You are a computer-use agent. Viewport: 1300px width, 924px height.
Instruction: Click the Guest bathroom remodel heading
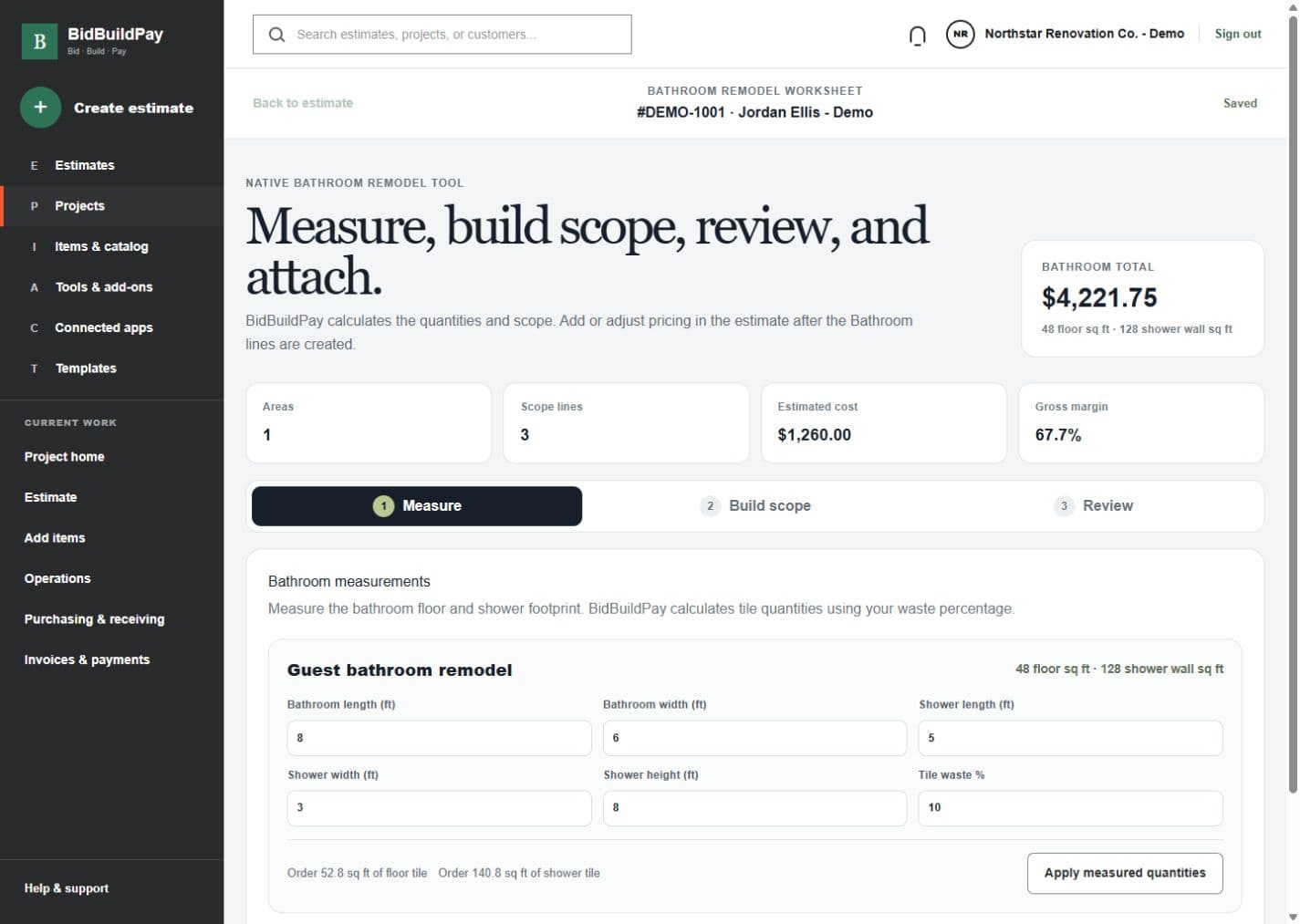[400, 670]
